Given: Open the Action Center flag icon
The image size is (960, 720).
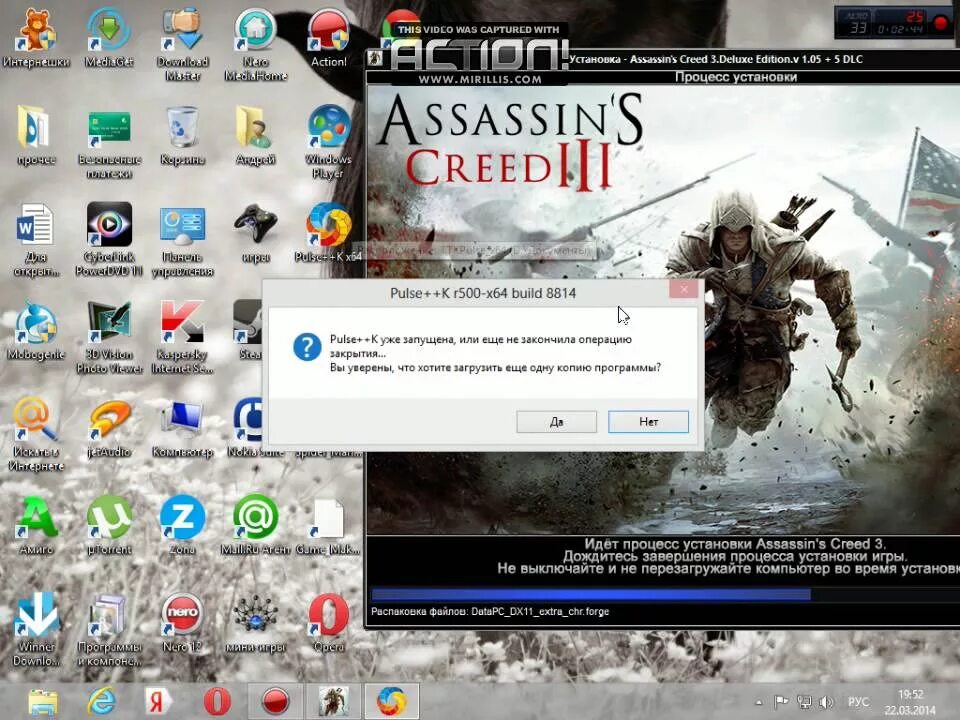Looking at the screenshot, I should pos(781,702).
